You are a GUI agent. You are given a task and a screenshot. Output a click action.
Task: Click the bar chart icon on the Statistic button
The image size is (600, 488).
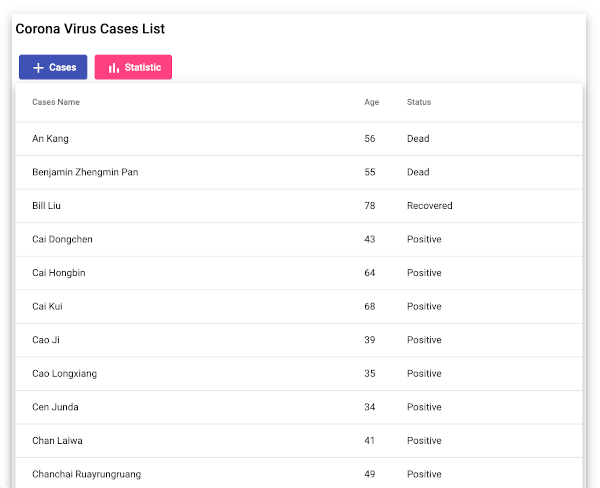point(114,68)
